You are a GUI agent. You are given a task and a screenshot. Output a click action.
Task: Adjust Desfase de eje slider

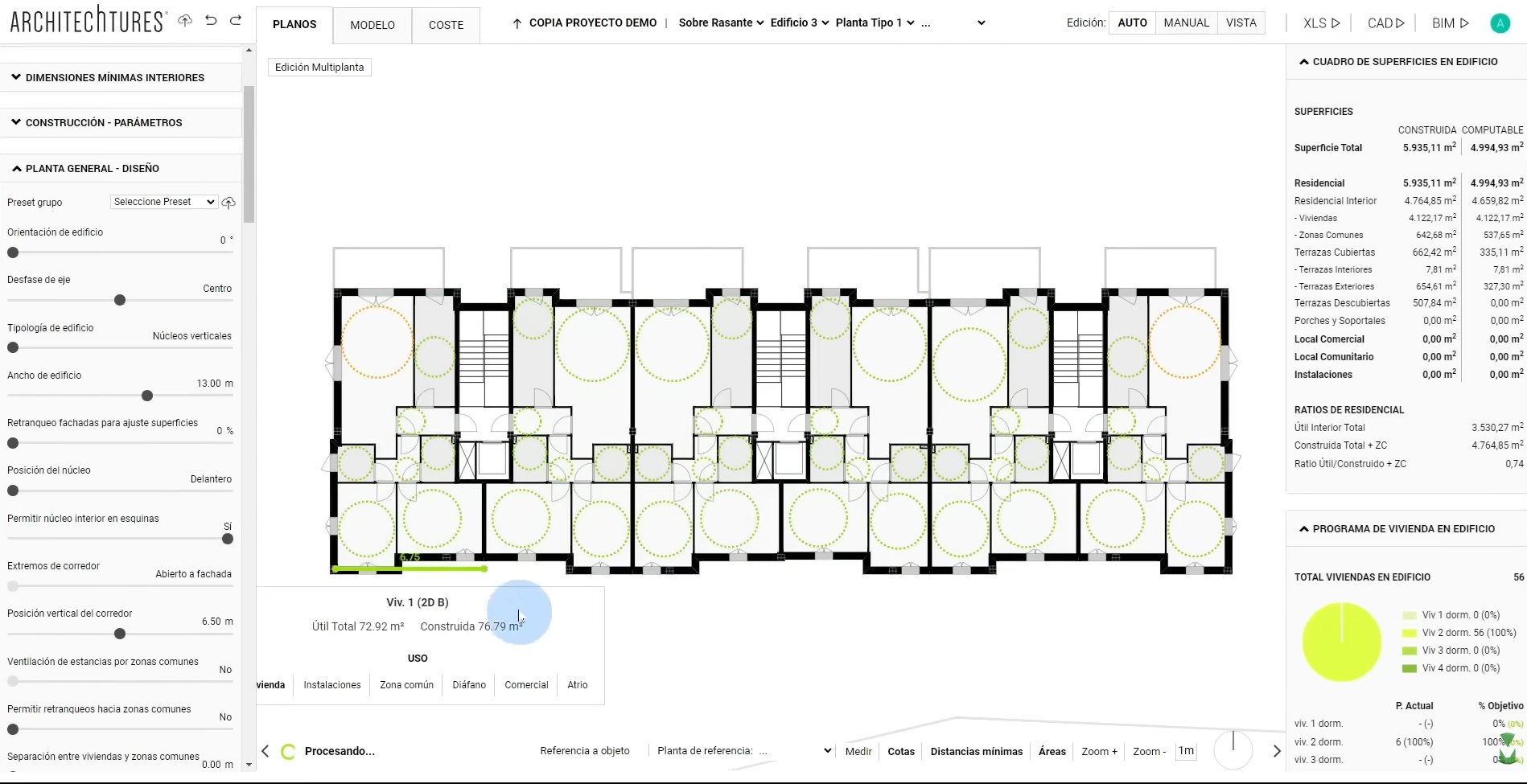(x=120, y=300)
